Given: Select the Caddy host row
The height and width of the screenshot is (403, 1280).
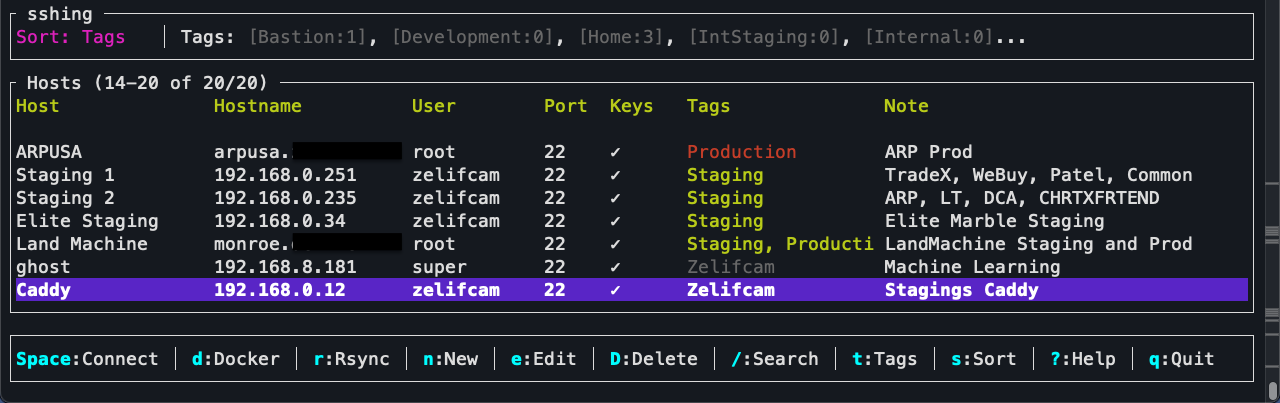Looking at the screenshot, I should point(631,290).
